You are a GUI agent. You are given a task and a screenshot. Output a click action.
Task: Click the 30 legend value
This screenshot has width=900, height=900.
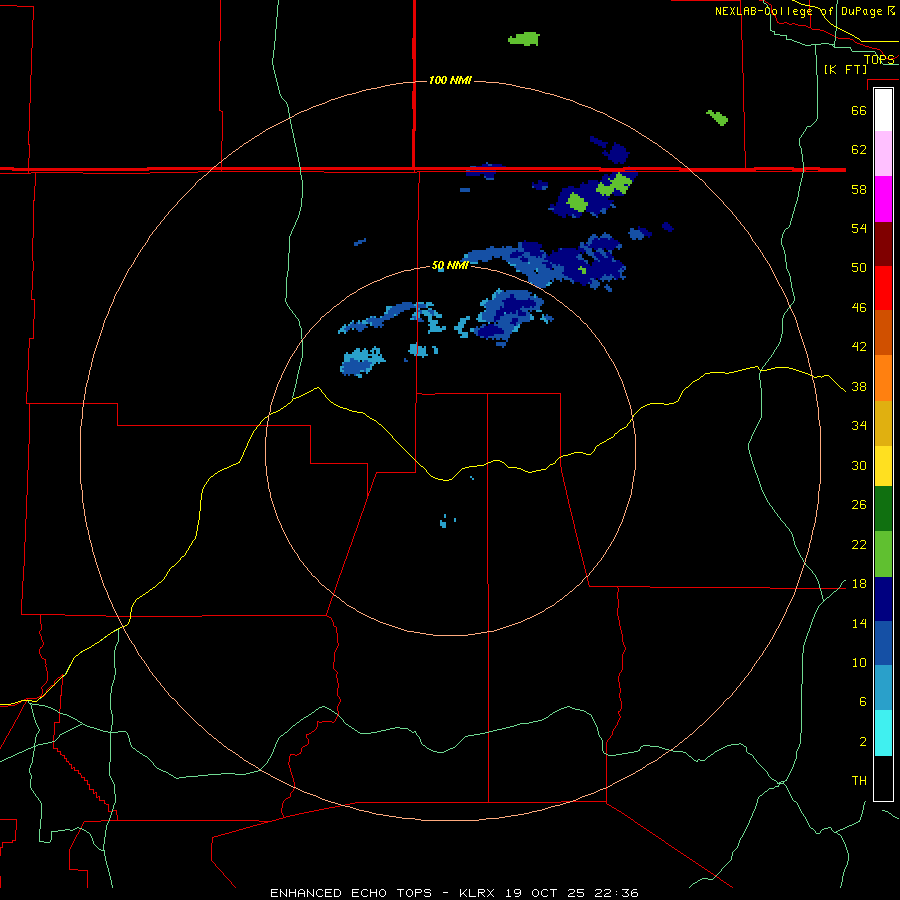[x=859, y=465]
